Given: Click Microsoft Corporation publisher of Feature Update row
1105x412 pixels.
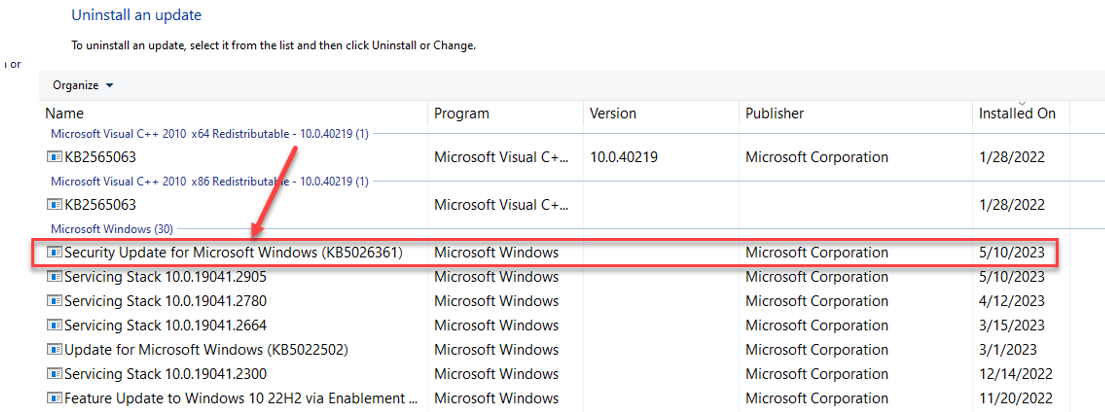Looking at the screenshot, I should [817, 397].
